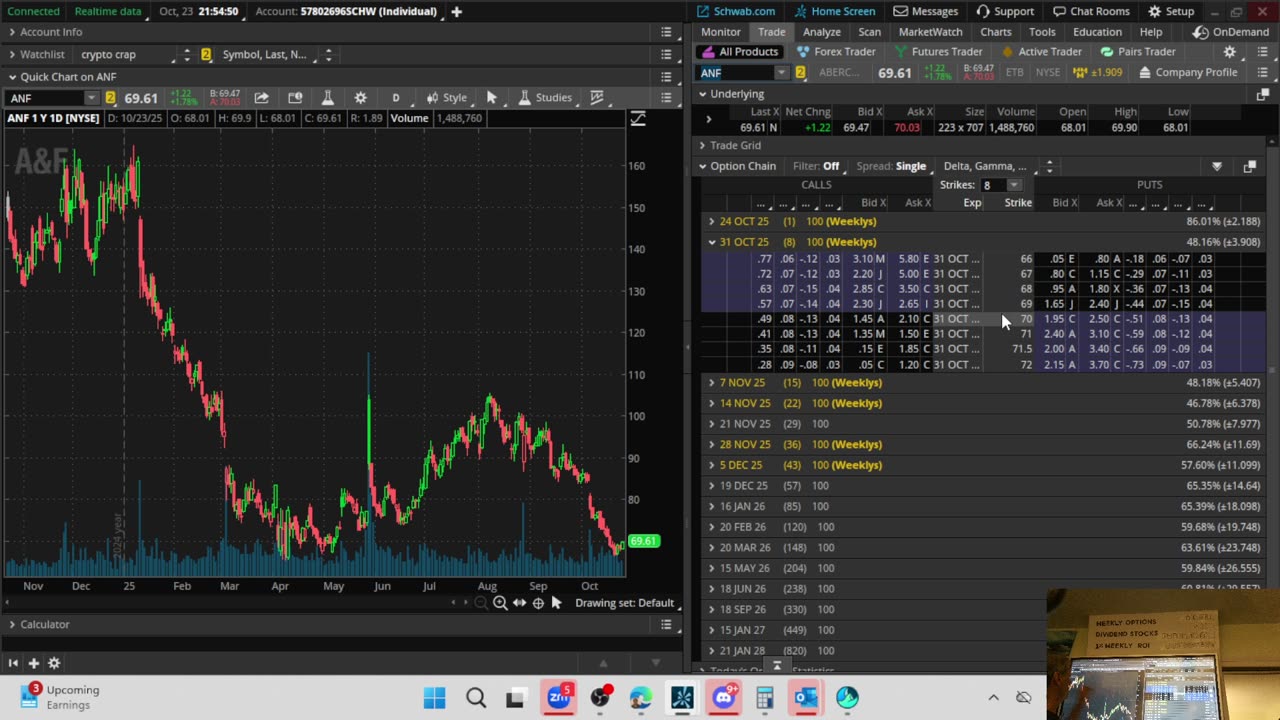Open Watchlist panel menu list icon

click(666, 54)
